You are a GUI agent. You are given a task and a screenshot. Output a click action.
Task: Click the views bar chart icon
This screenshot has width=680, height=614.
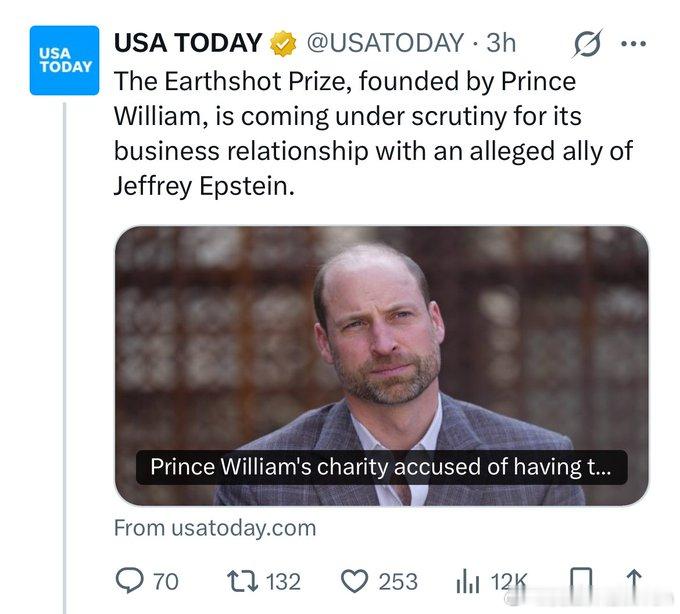[x=468, y=582]
